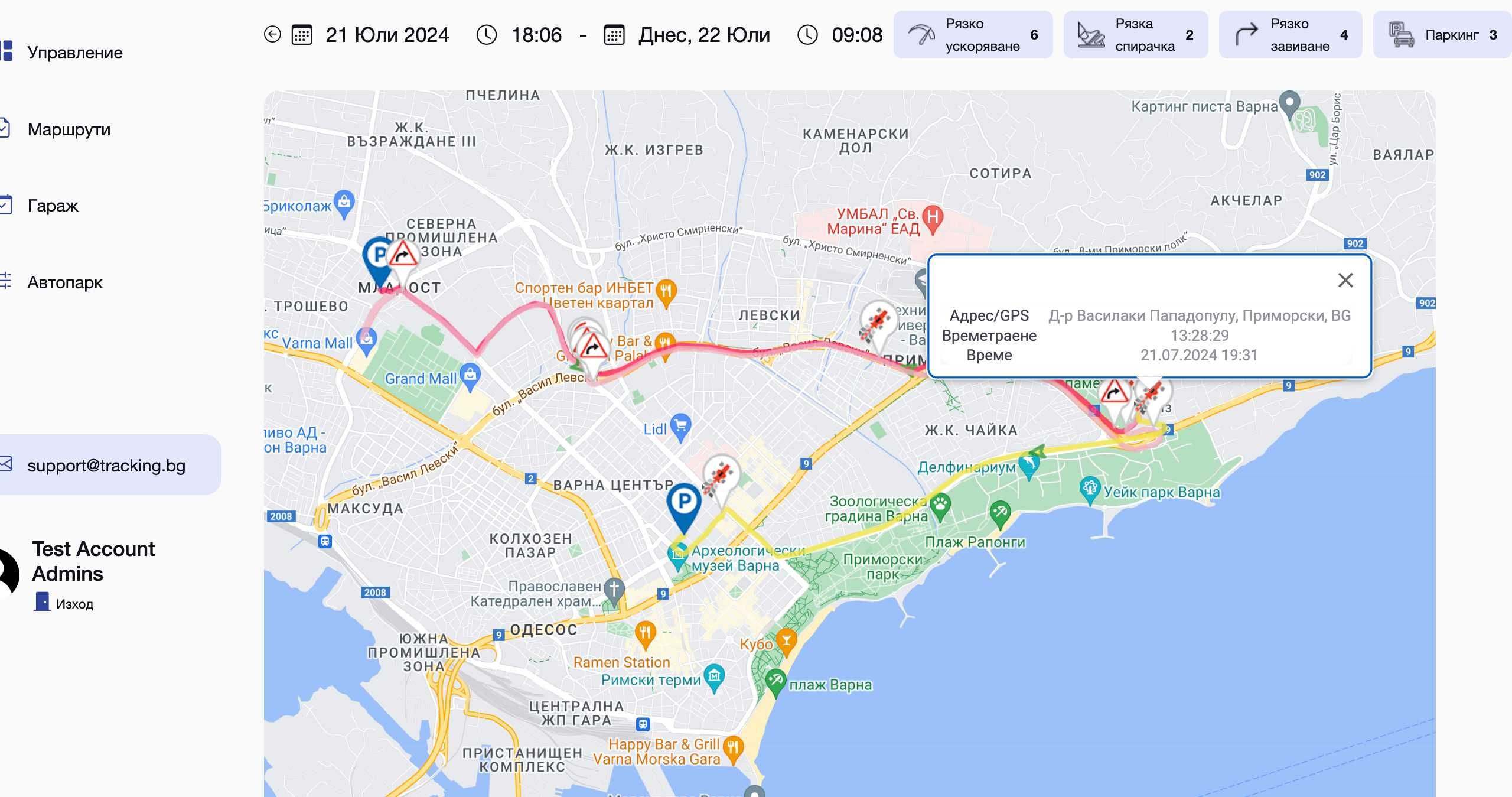Click the Централна ЖП Гара station icon
Image resolution: width=1512 pixels, height=797 pixels.
click(643, 724)
